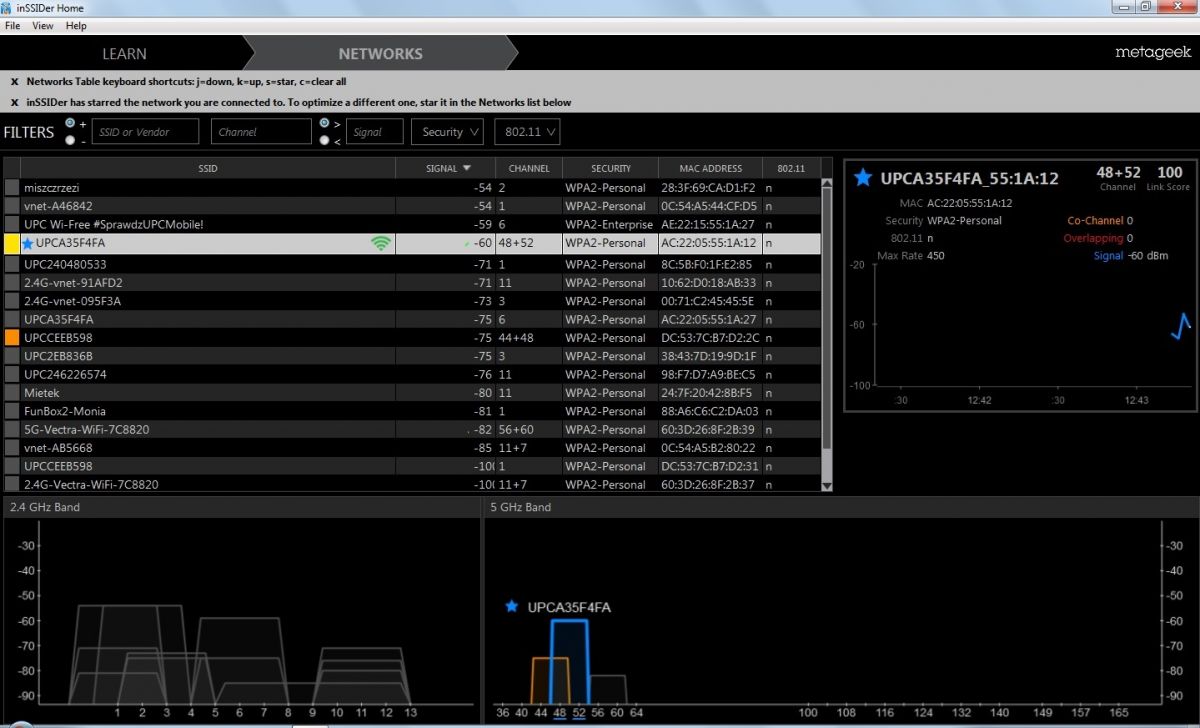
Task: Select the UPC Wi-Free #SprawdzUPCMobile! row
Action: [x=412, y=224]
